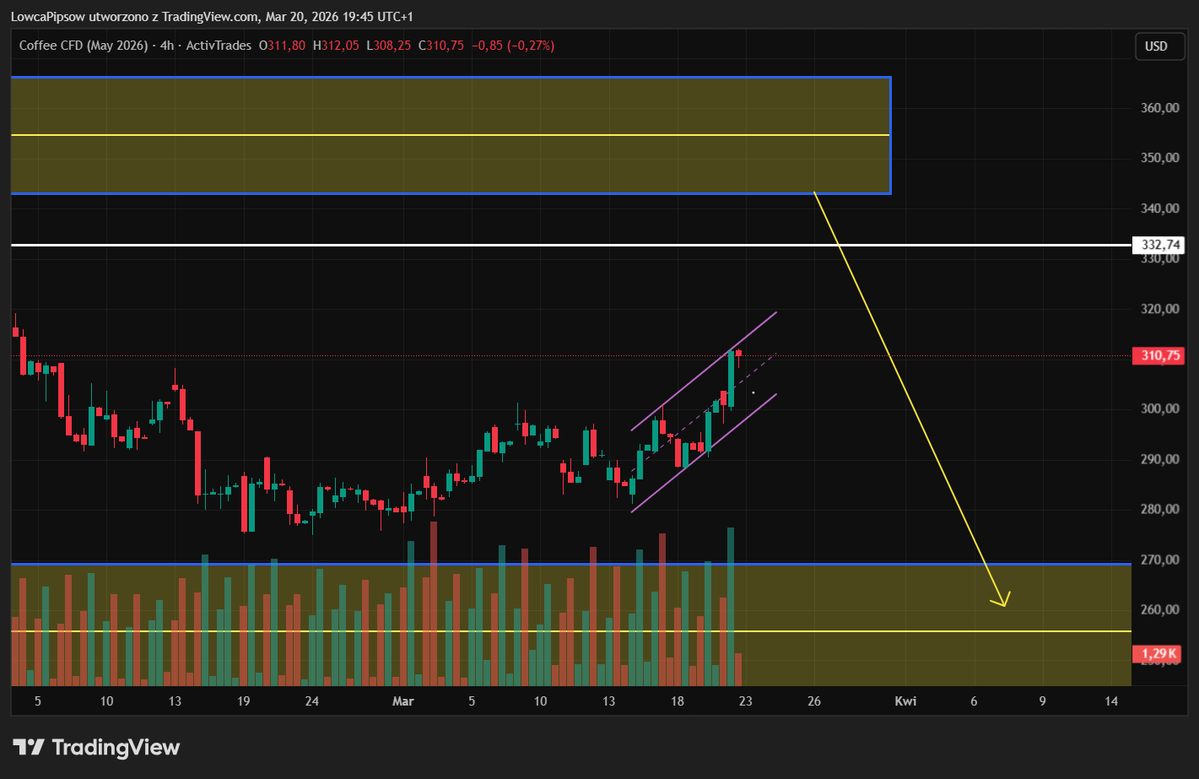The height and width of the screenshot is (779, 1199).
Task: Click the close value C310,75 in legend
Action: pos(441,45)
